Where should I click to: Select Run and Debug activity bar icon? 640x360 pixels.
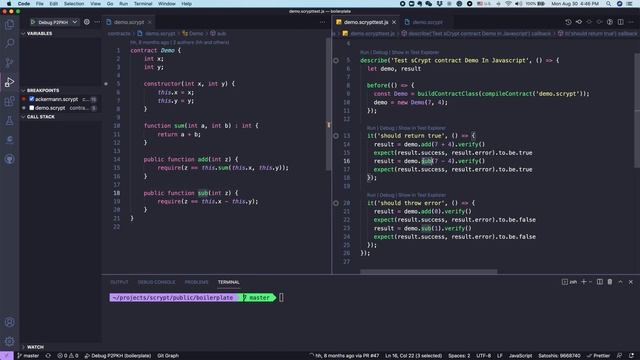(x=9, y=82)
